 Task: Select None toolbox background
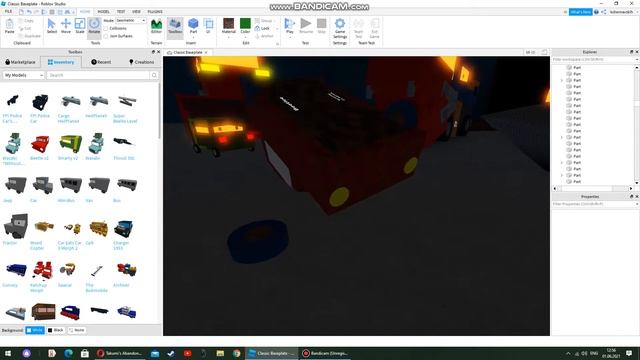(77, 330)
